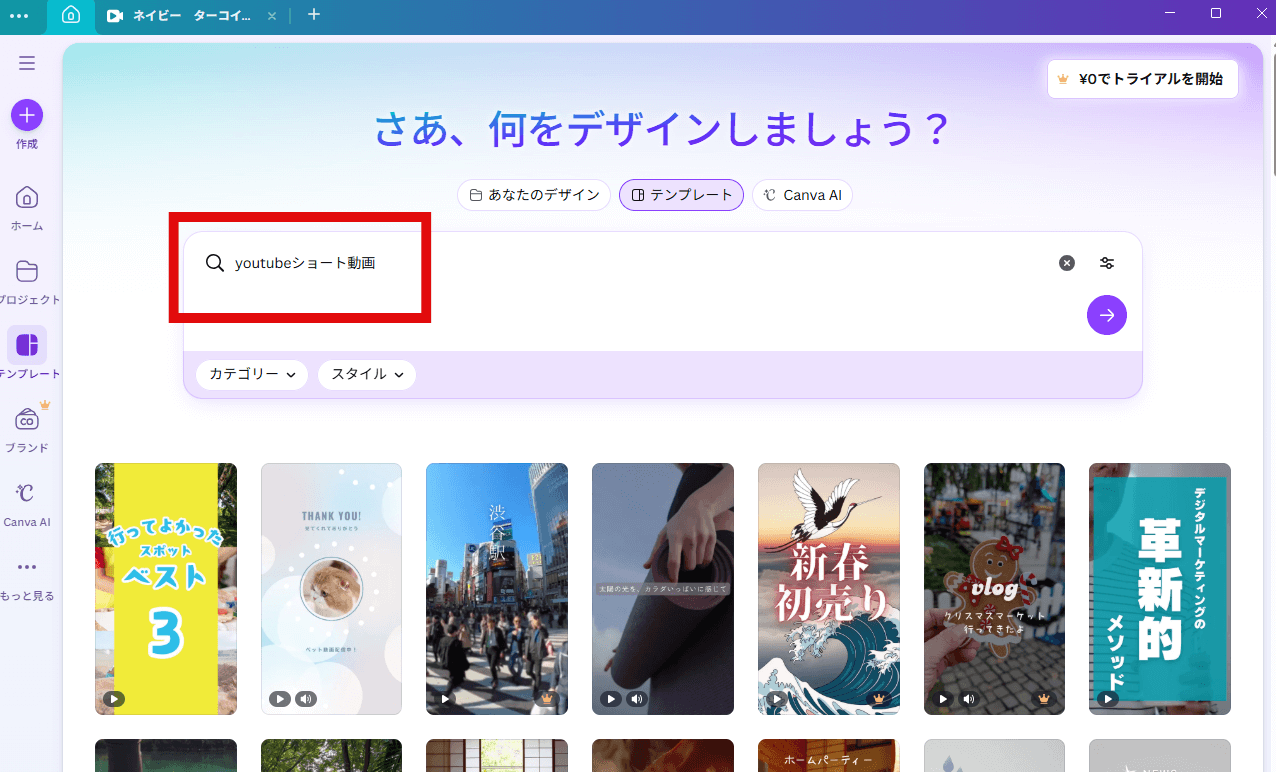The width and height of the screenshot is (1276, 772).
Task: Select the ホーム sidebar icon
Action: tap(26, 197)
